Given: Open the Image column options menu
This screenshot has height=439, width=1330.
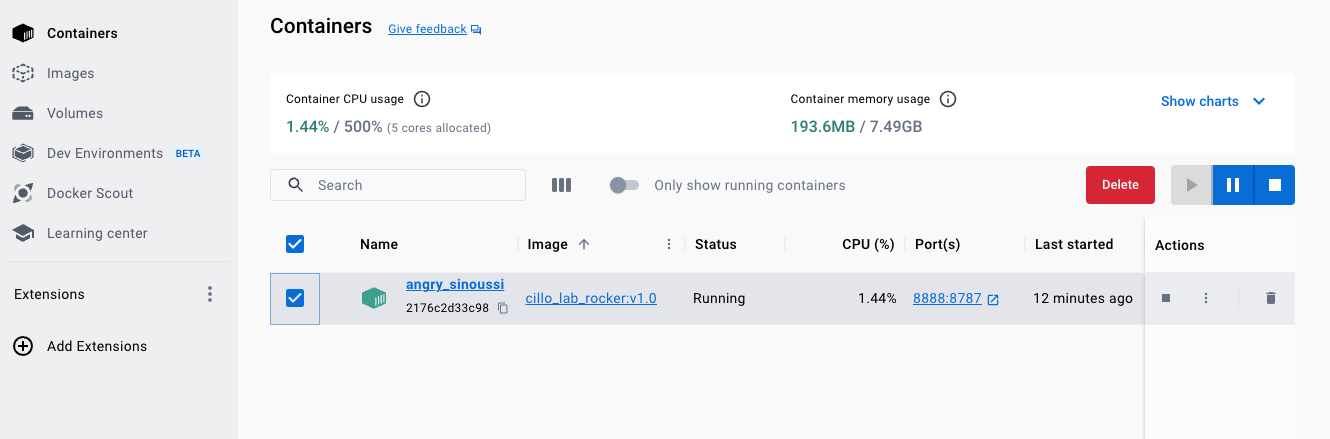Looking at the screenshot, I should [669, 244].
